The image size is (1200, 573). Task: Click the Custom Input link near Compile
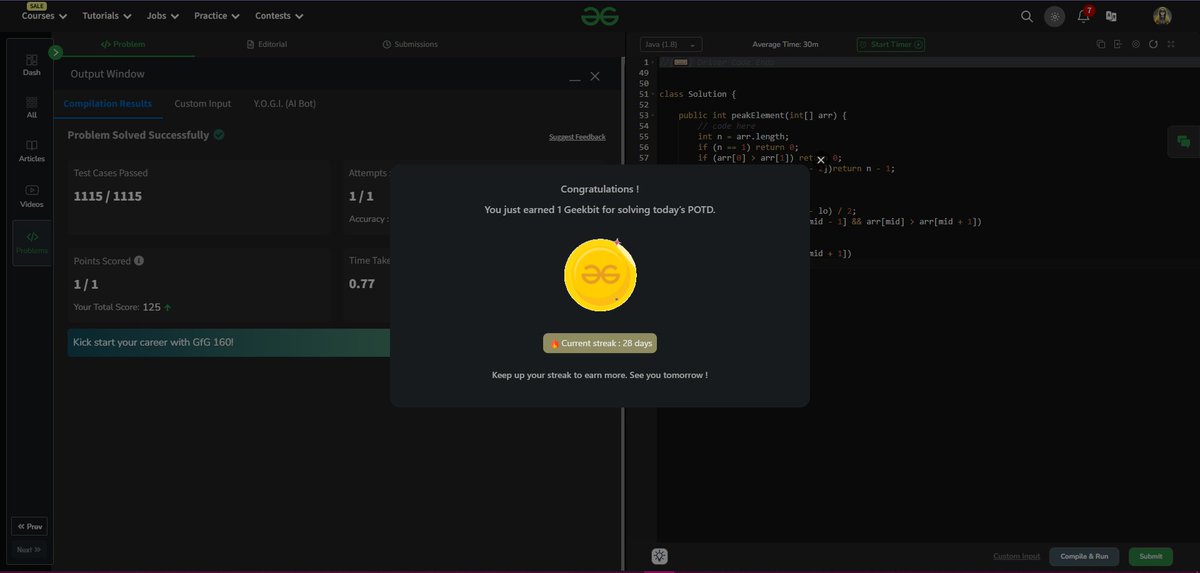tap(1016, 556)
